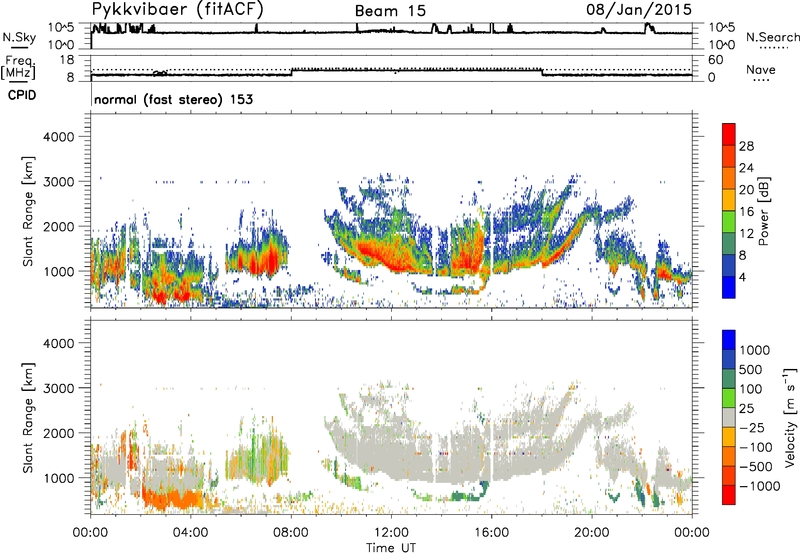
Task: Click the Power [dB] colorbar title
Action: pyautogui.click(x=763, y=211)
